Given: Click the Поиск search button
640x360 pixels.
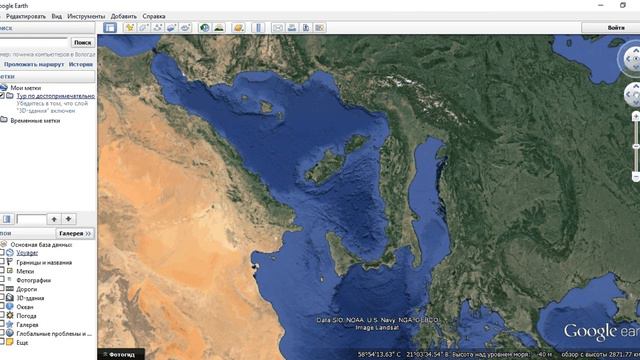Looking at the screenshot, I should click(82, 42).
